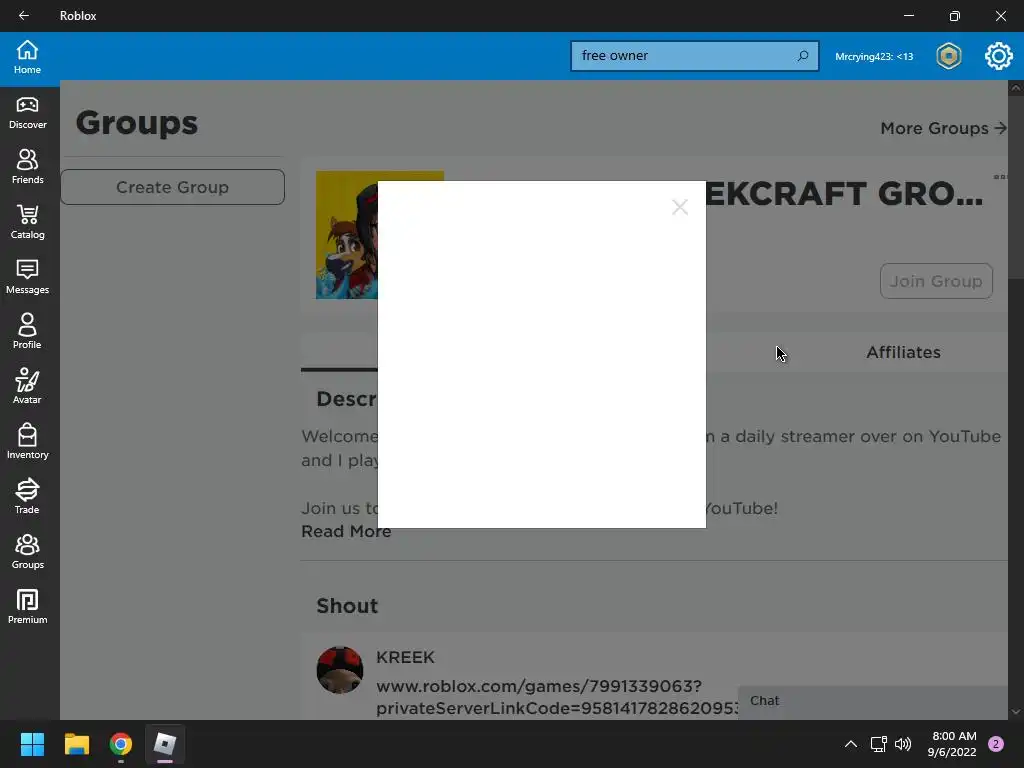Open the group three-dot options menu
The width and height of the screenshot is (1024, 768).
click(1000, 176)
